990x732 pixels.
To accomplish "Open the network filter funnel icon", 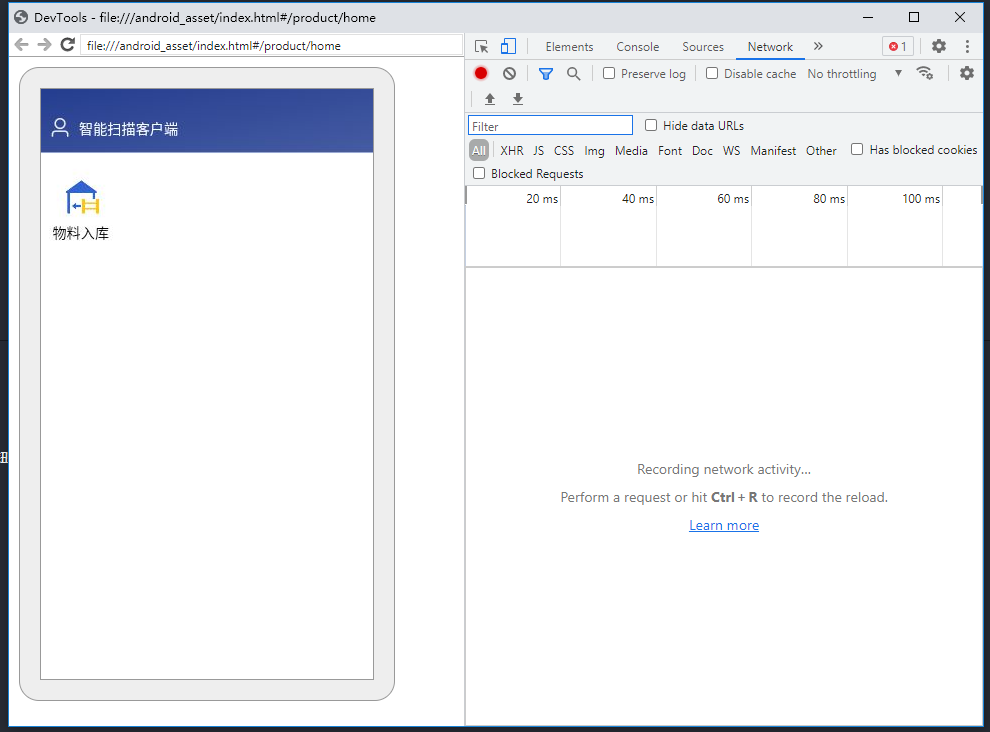I will (545, 73).
